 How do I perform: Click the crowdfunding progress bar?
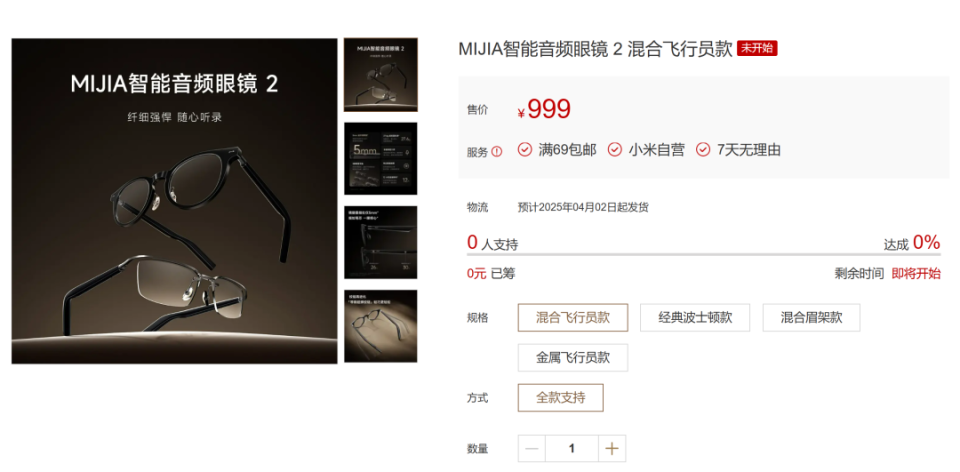703,254
